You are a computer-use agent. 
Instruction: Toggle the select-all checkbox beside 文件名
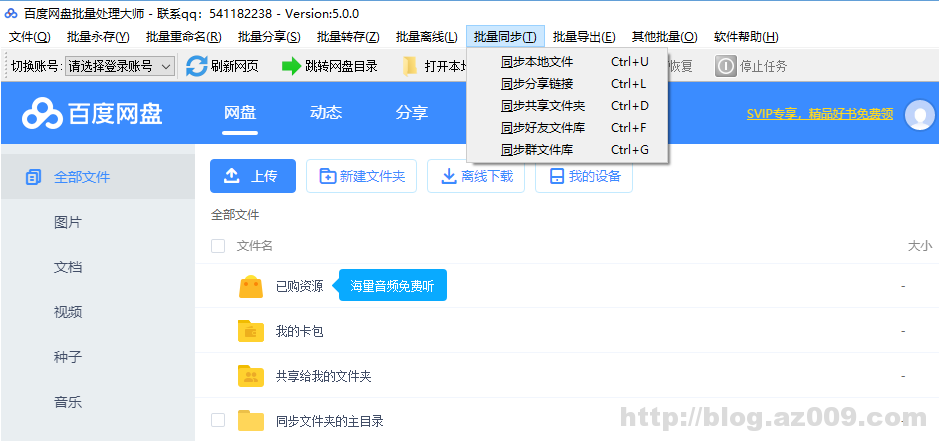pos(218,246)
